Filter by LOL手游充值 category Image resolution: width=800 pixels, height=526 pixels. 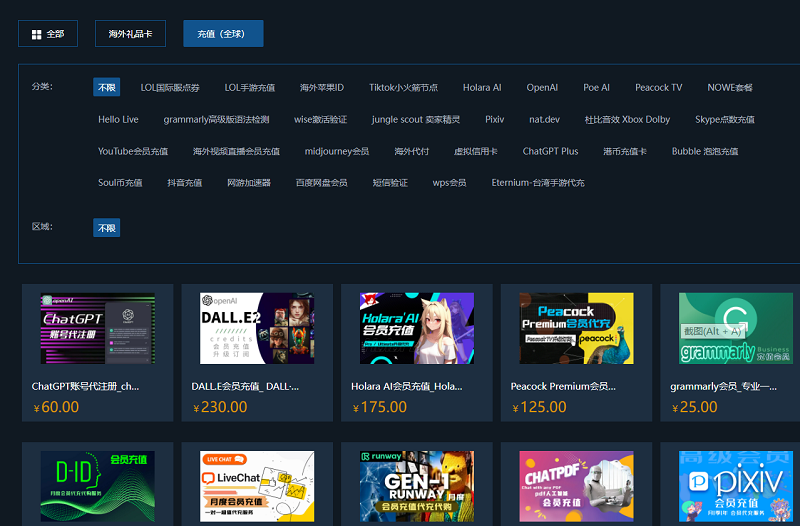click(249, 87)
